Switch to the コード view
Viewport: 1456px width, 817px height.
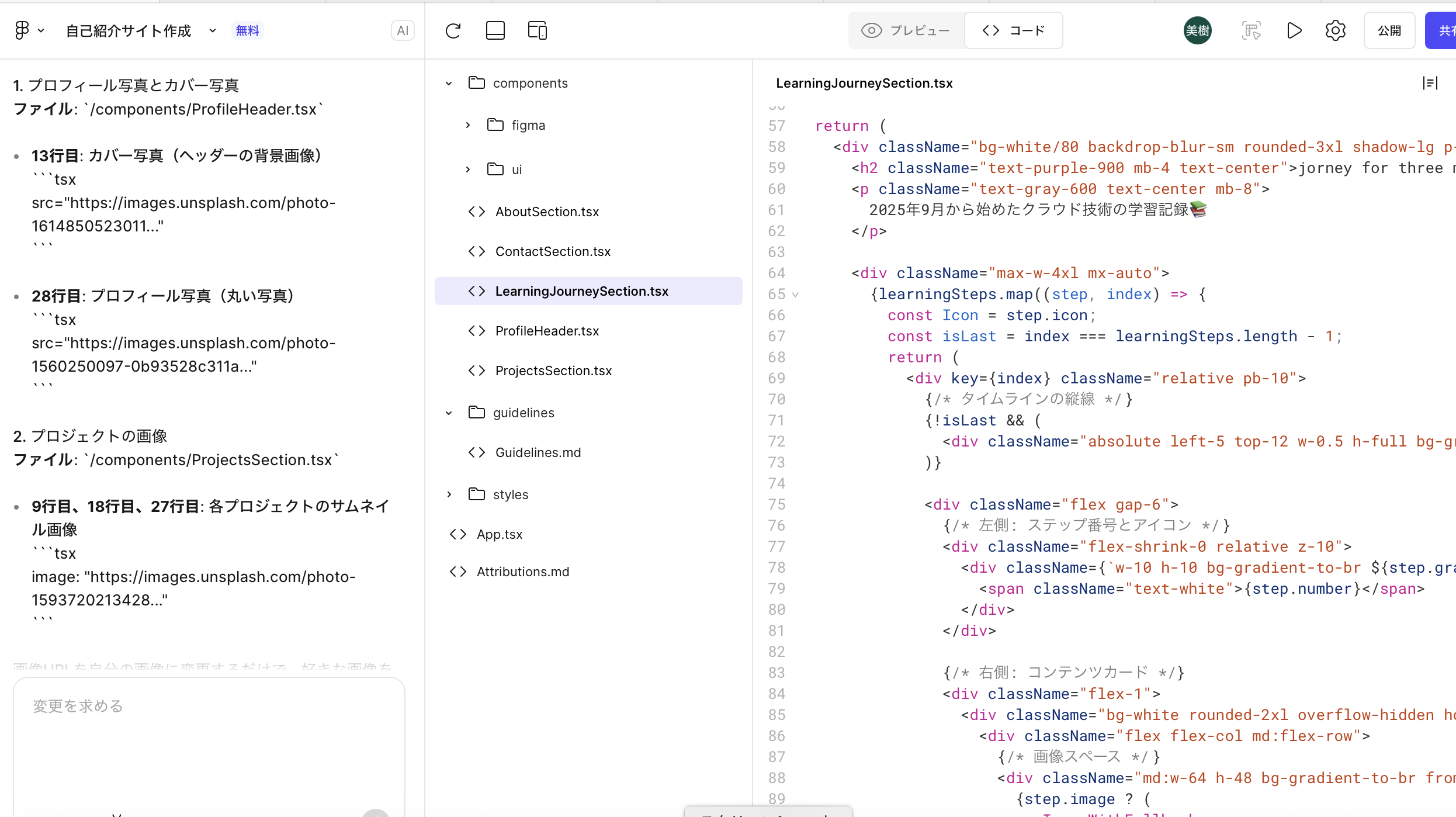(x=1014, y=30)
